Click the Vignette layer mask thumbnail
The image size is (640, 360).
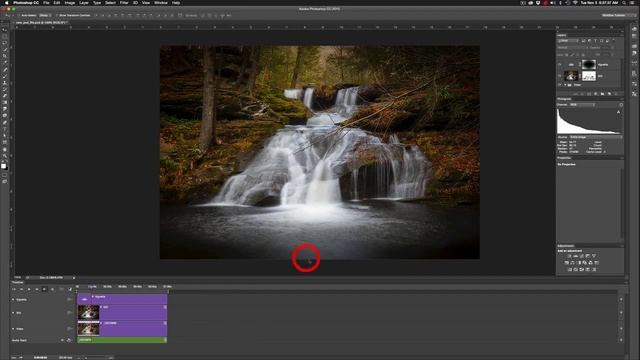tap(589, 64)
